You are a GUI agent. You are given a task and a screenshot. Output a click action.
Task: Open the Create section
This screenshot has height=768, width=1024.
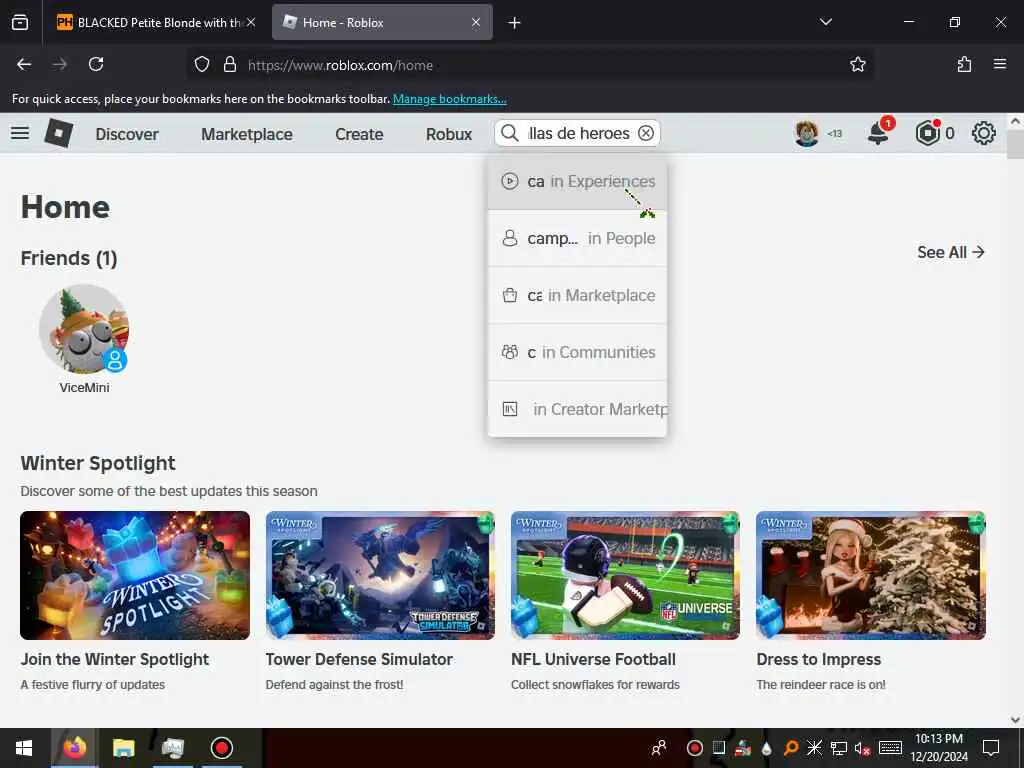pyautogui.click(x=359, y=134)
